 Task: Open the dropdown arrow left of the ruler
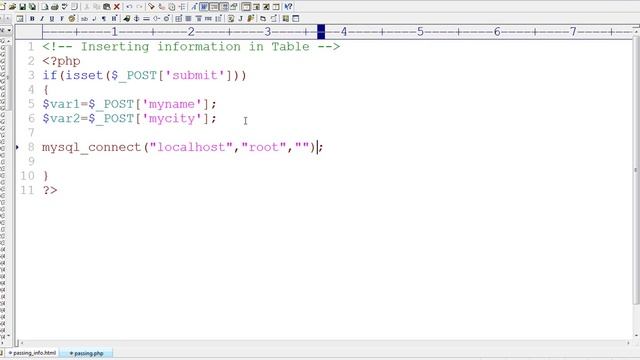(x=9, y=30)
